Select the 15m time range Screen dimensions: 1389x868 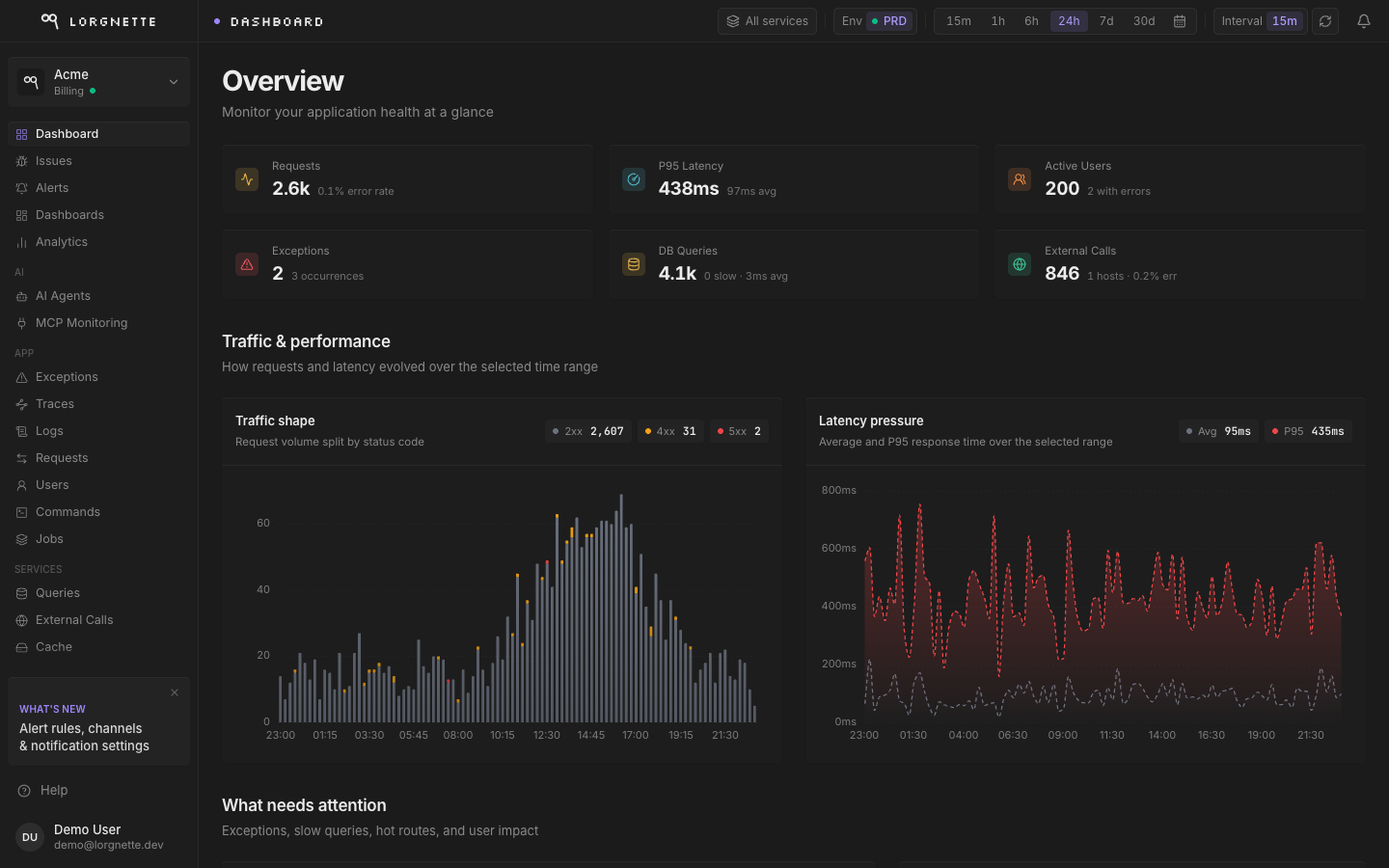[x=959, y=21]
